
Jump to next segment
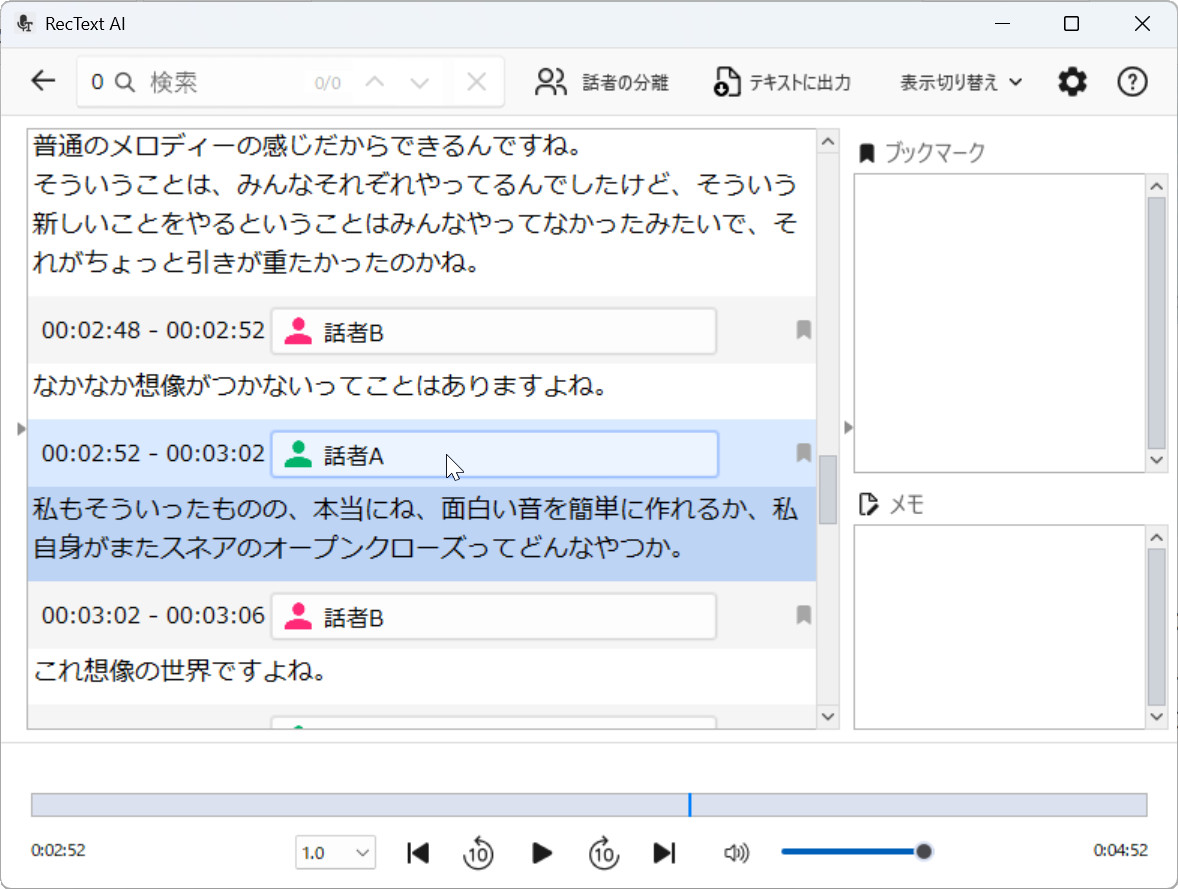664,852
